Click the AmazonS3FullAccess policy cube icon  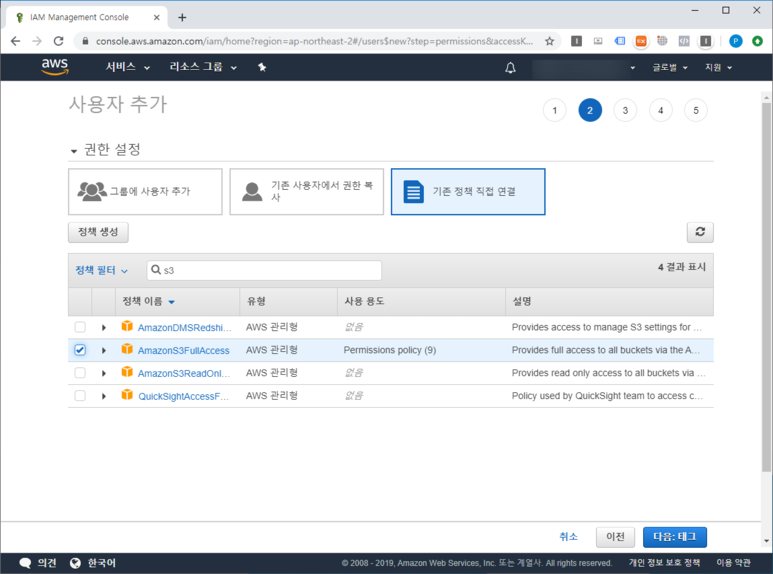(127, 349)
